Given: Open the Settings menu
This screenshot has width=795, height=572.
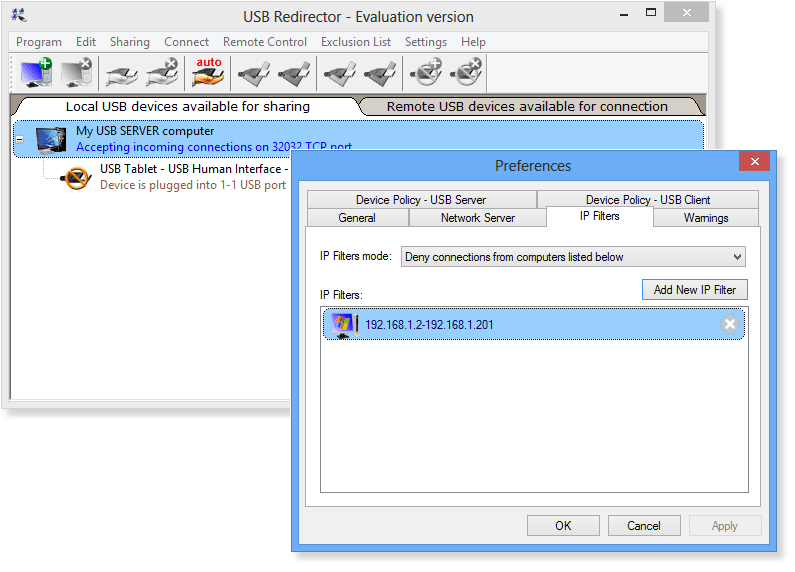Looking at the screenshot, I should tap(425, 42).
